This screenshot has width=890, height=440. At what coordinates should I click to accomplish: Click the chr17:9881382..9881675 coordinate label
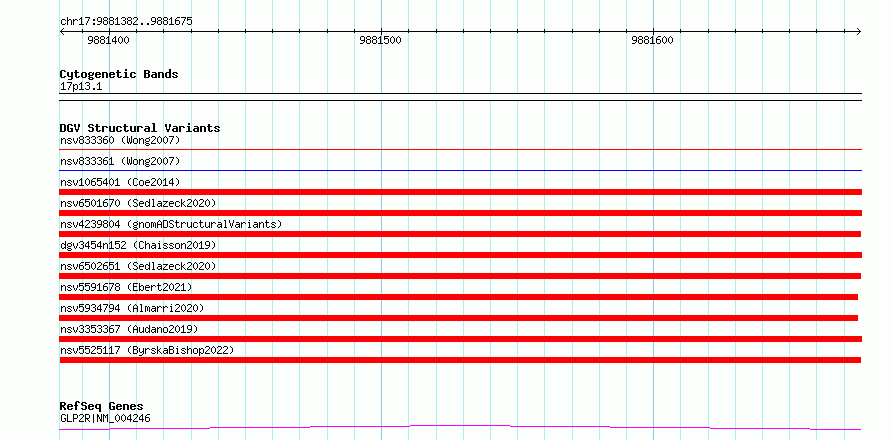(126, 22)
